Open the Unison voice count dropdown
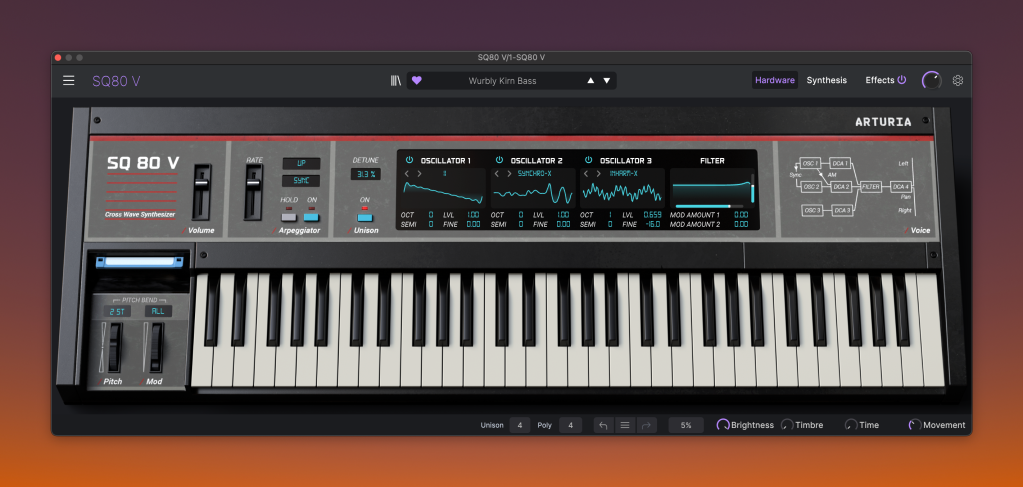The height and width of the screenshot is (487, 1023). (520, 425)
